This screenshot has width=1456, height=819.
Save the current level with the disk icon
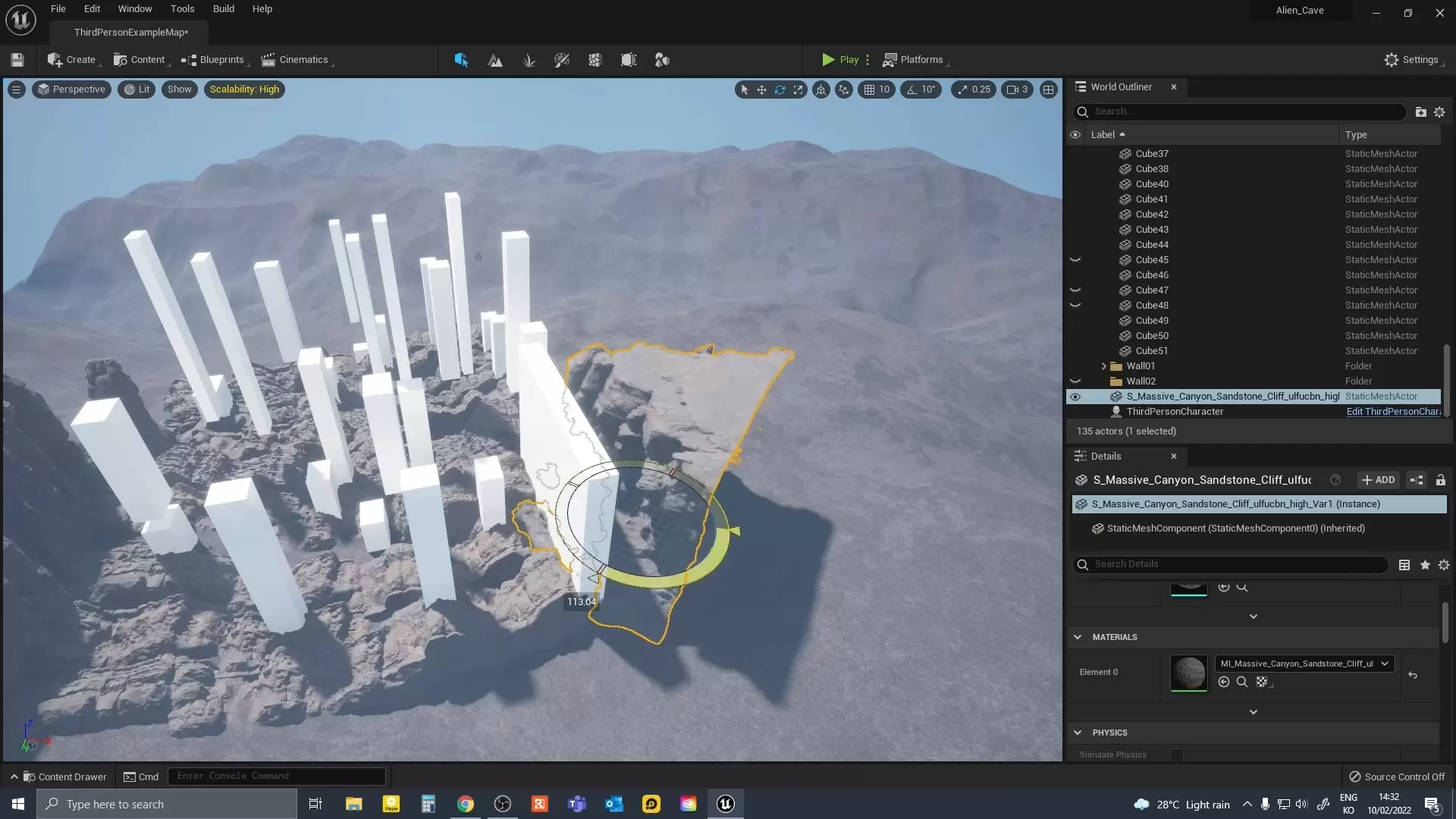(x=17, y=60)
